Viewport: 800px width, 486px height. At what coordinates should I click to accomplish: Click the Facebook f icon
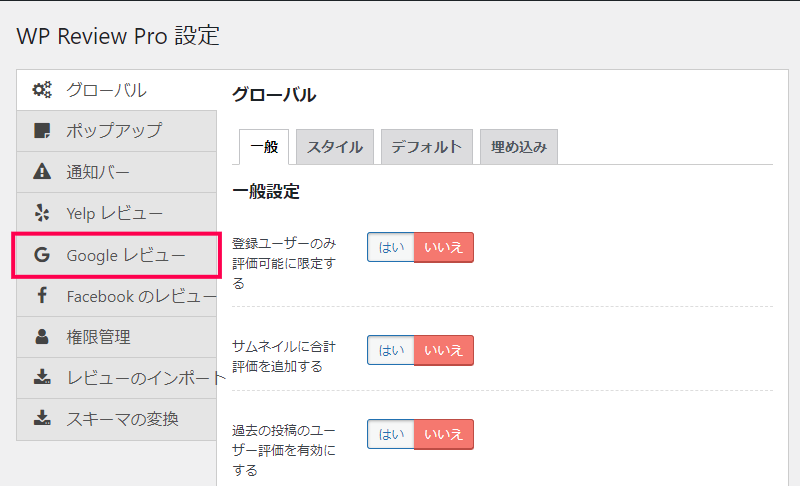(x=42, y=295)
